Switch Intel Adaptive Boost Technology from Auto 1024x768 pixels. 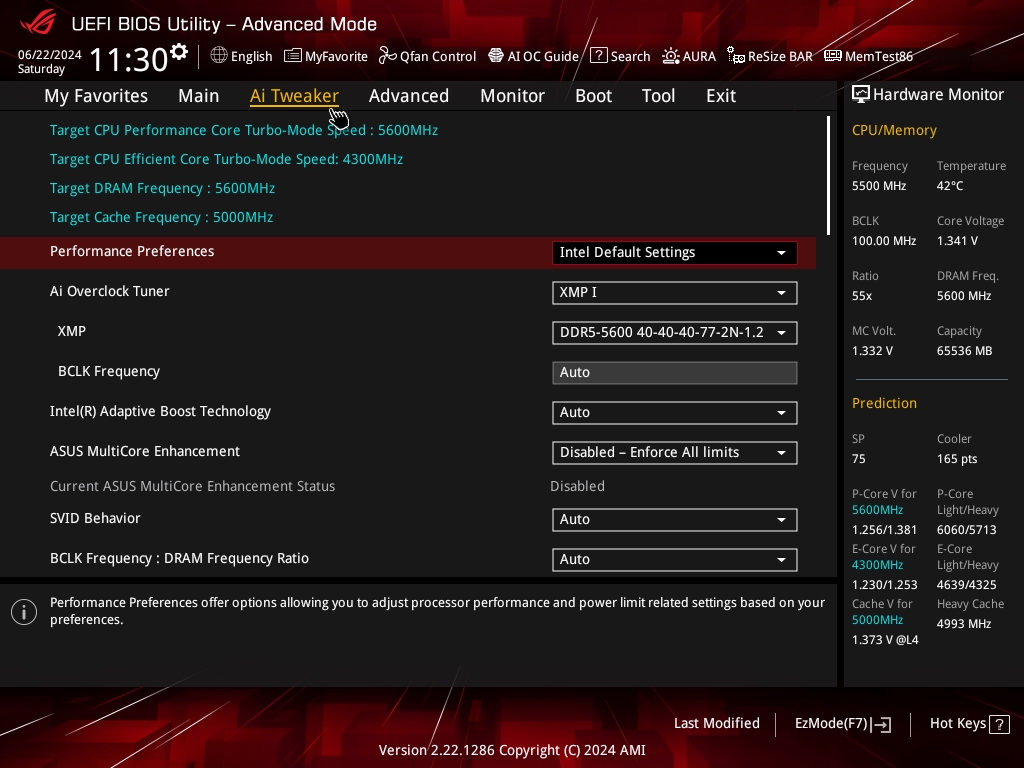pyautogui.click(x=674, y=412)
